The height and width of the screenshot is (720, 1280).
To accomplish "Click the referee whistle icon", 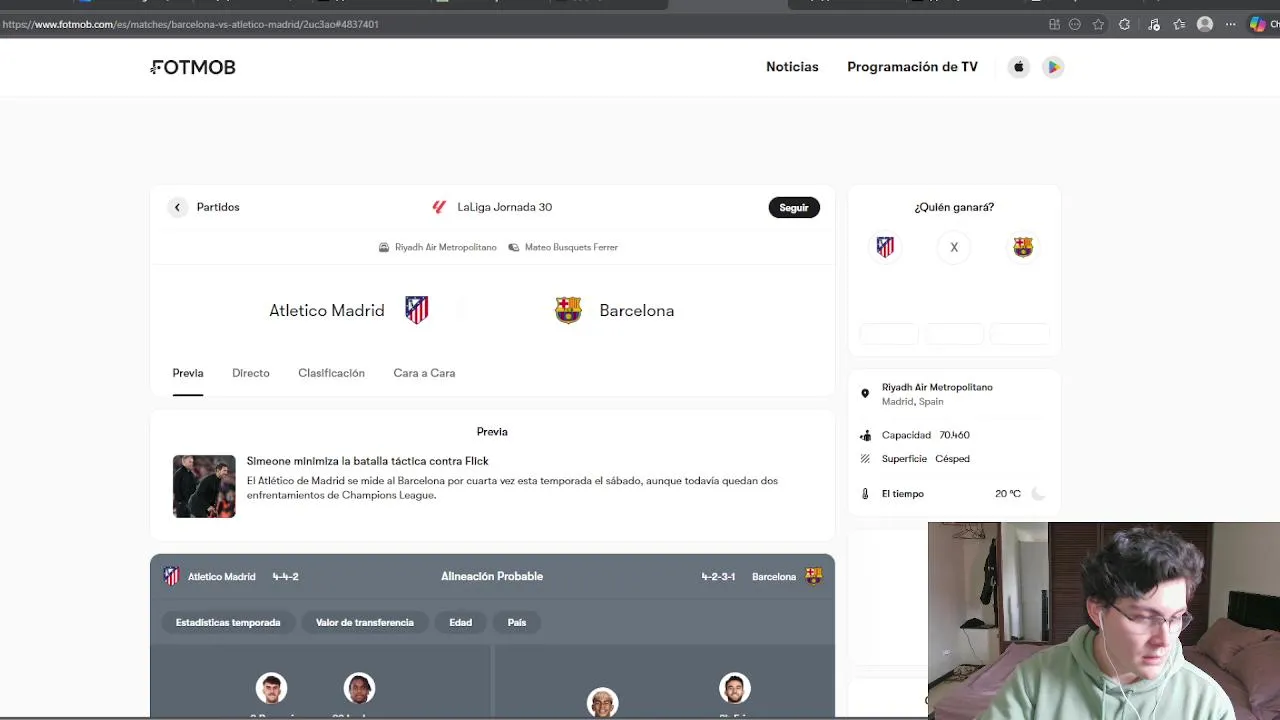I will (x=514, y=247).
